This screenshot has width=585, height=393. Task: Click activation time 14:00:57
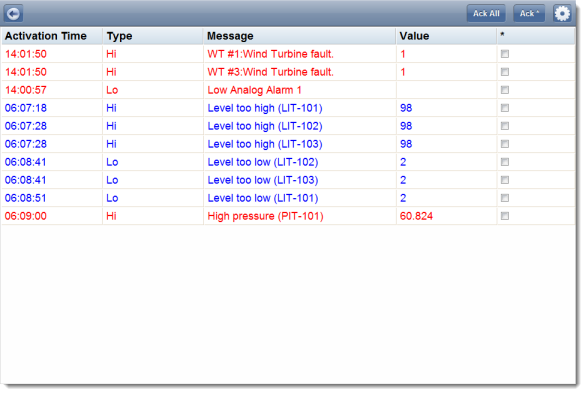(x=26, y=90)
